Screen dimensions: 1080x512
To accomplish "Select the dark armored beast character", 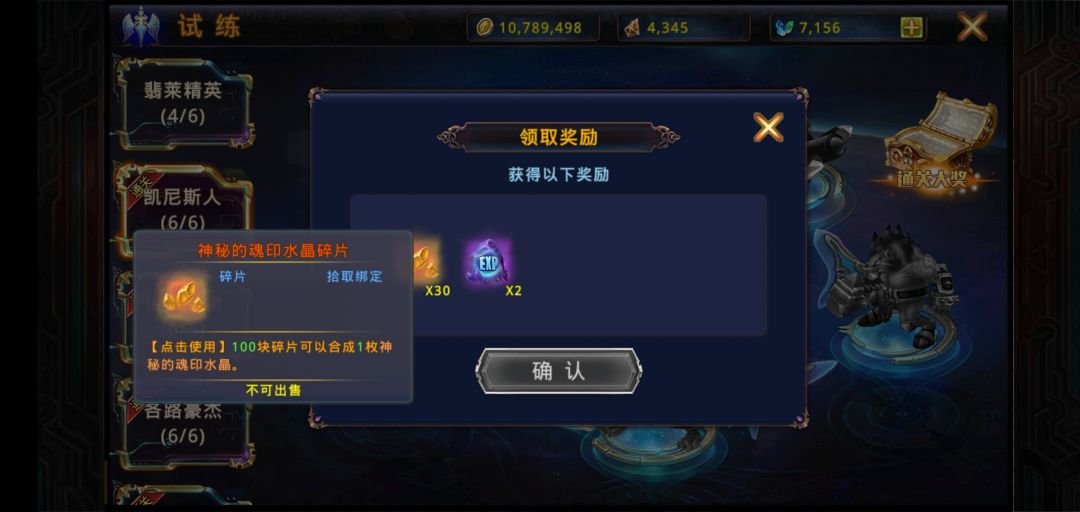I will 893,286.
